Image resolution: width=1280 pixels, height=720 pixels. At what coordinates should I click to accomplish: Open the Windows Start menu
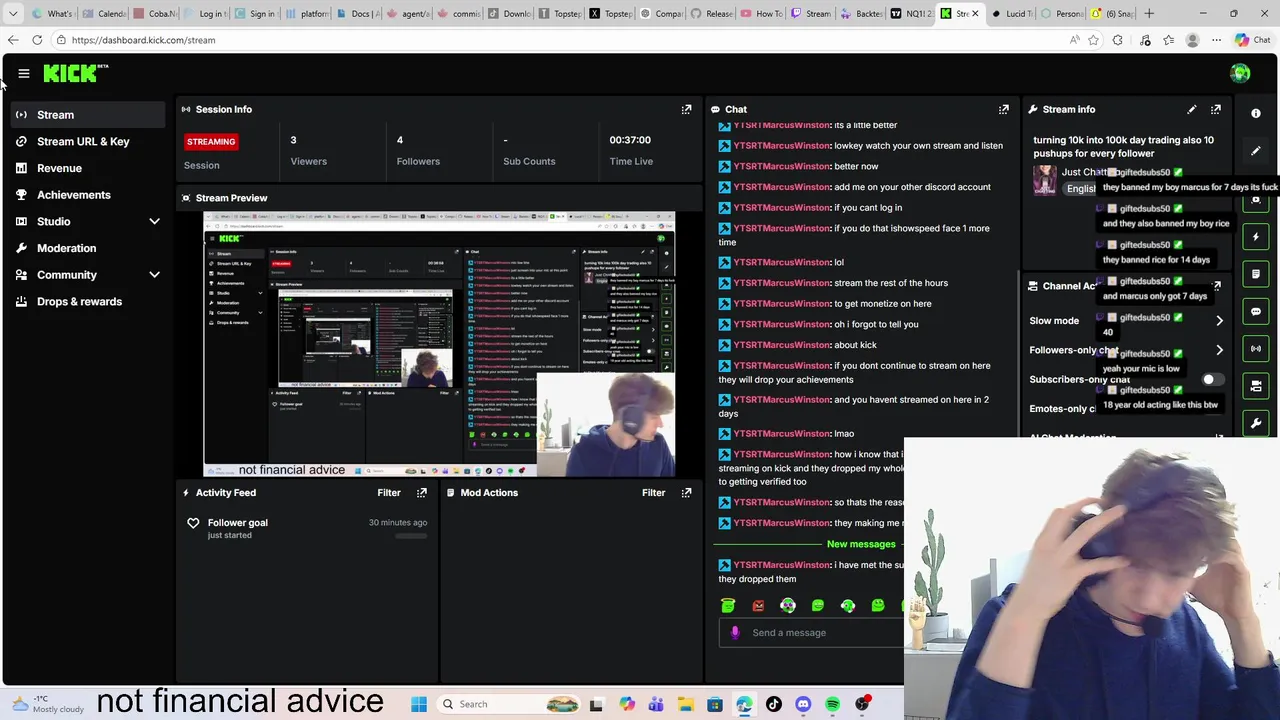[419, 704]
